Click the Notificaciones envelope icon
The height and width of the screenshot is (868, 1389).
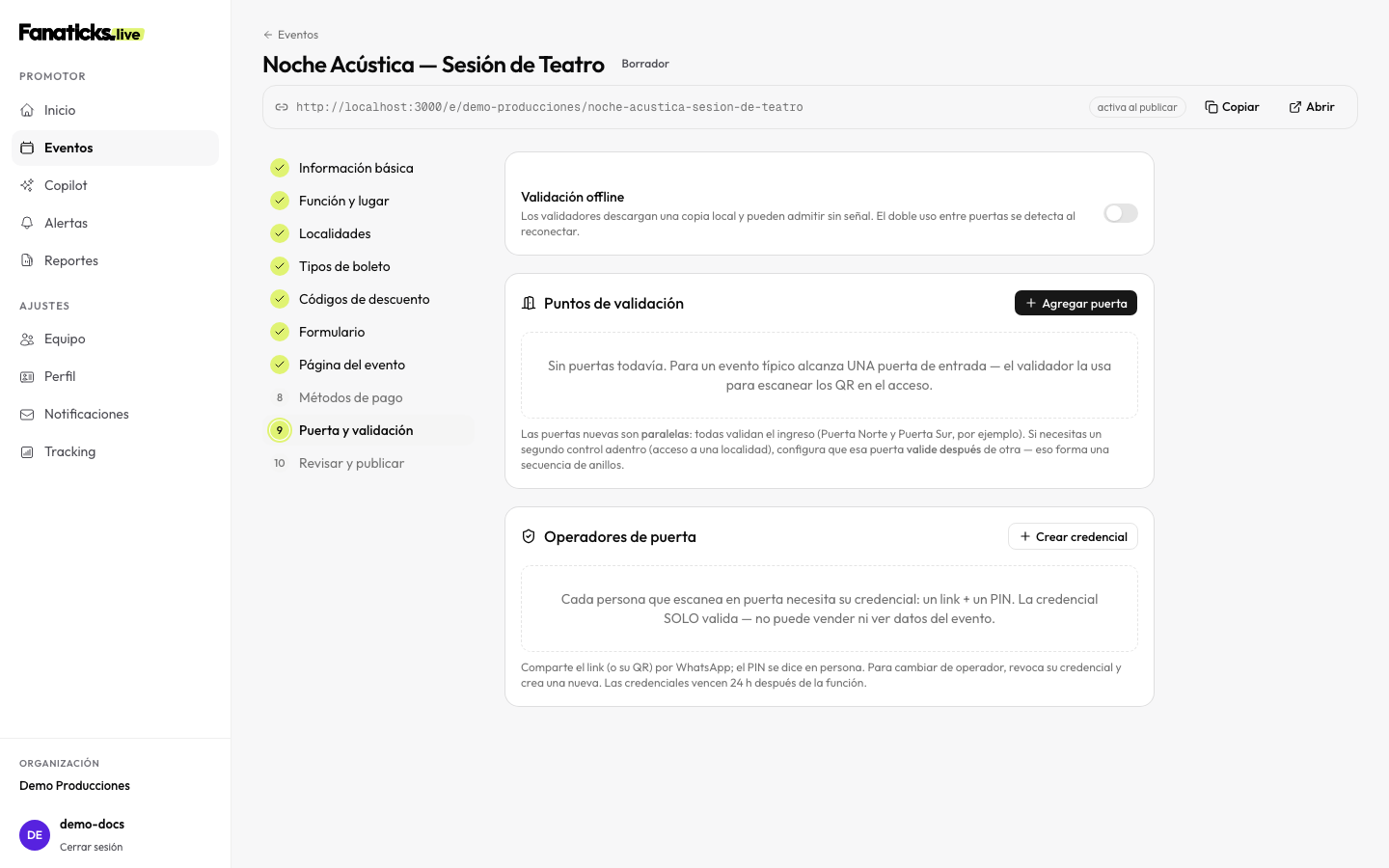(x=27, y=414)
